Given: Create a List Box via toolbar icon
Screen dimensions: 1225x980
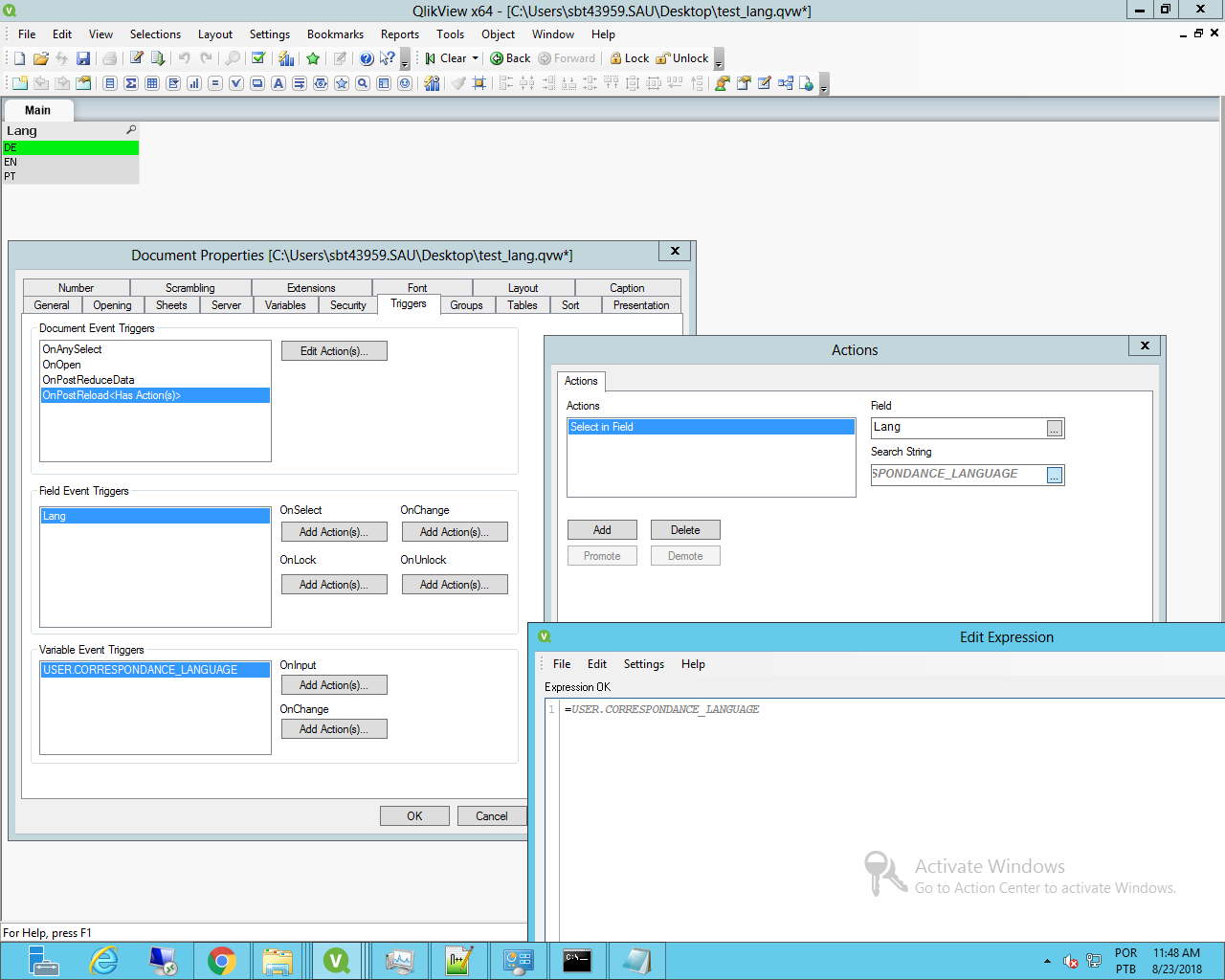Looking at the screenshot, I should pyautogui.click(x=110, y=83).
